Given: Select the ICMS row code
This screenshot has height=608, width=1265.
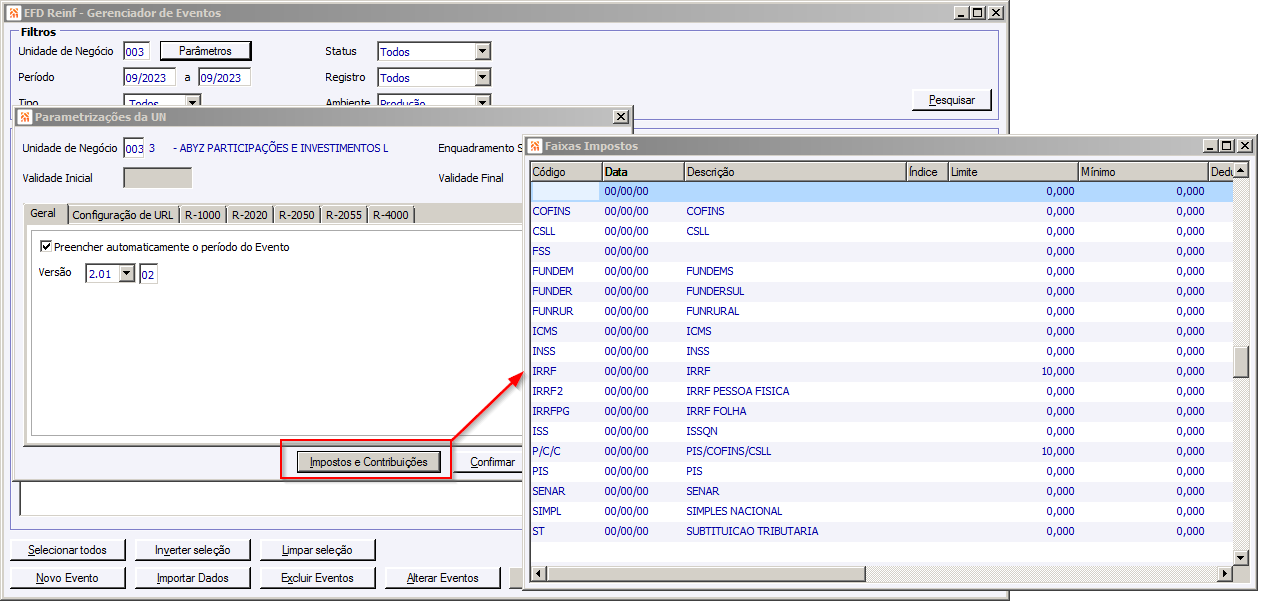Looking at the screenshot, I should (x=545, y=331).
